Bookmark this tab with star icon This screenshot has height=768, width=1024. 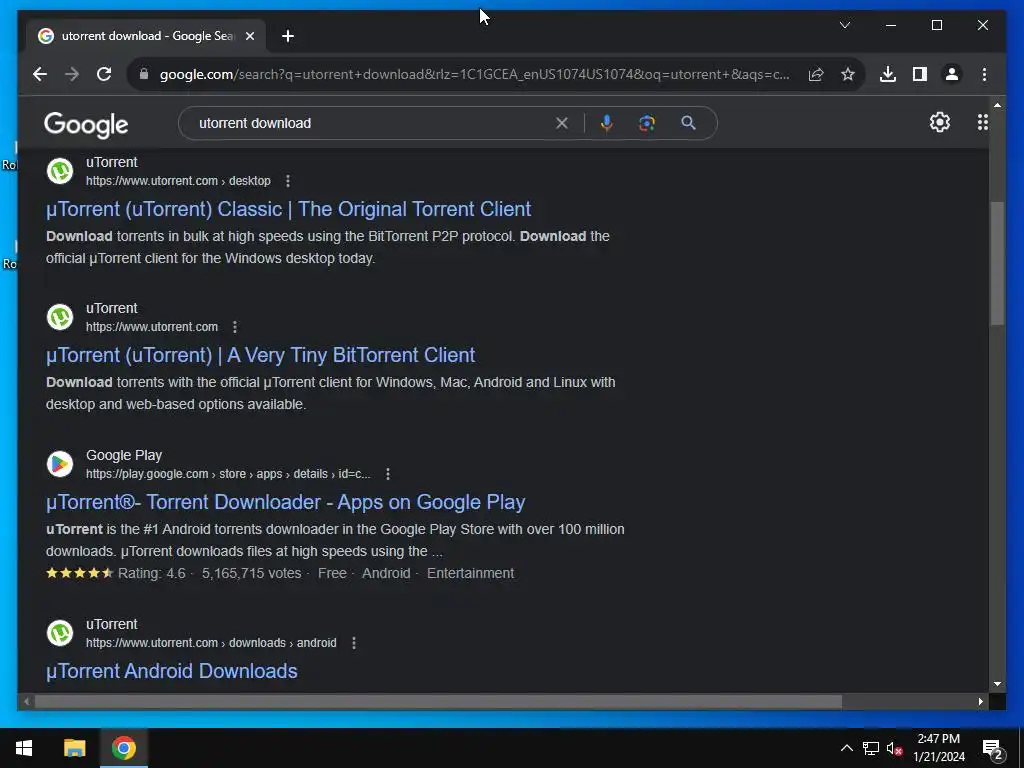tap(848, 74)
